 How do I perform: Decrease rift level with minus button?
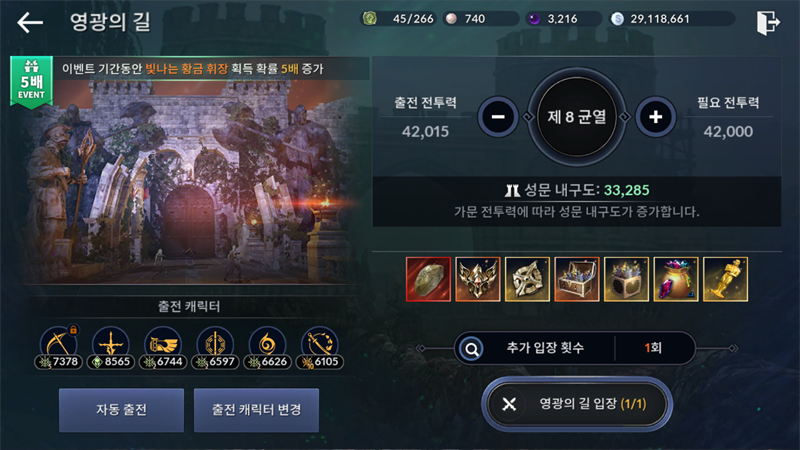tap(498, 117)
